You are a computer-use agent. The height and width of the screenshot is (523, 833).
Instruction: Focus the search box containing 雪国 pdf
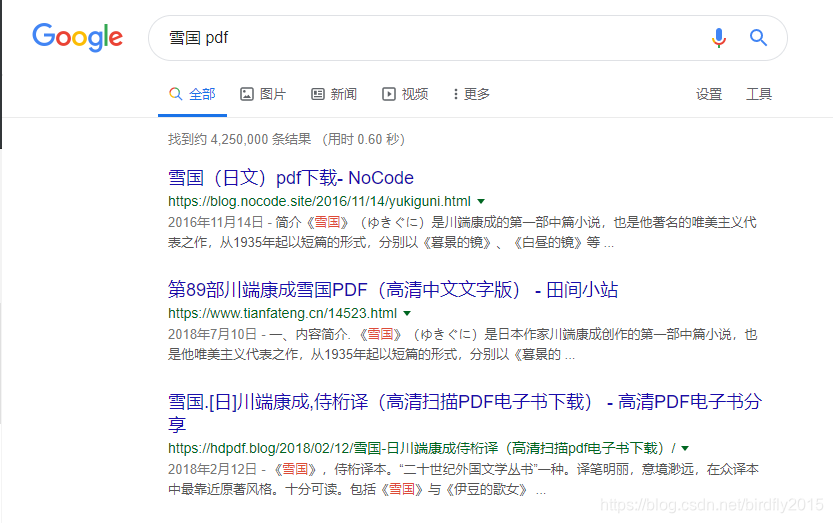point(468,38)
